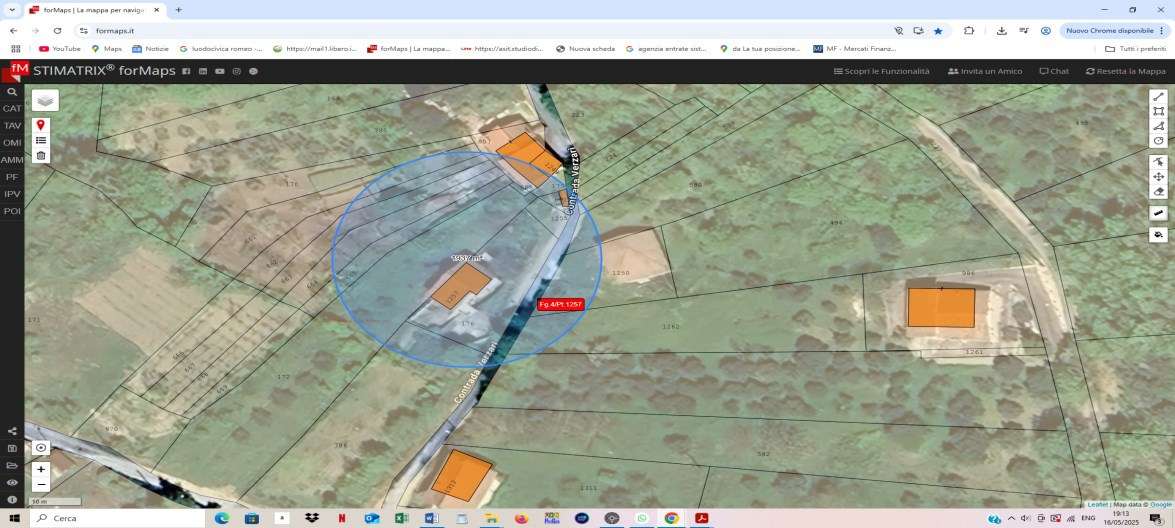Image resolution: width=1175 pixels, height=528 pixels.
Task: Click the red location marker tool
Action: (41, 125)
